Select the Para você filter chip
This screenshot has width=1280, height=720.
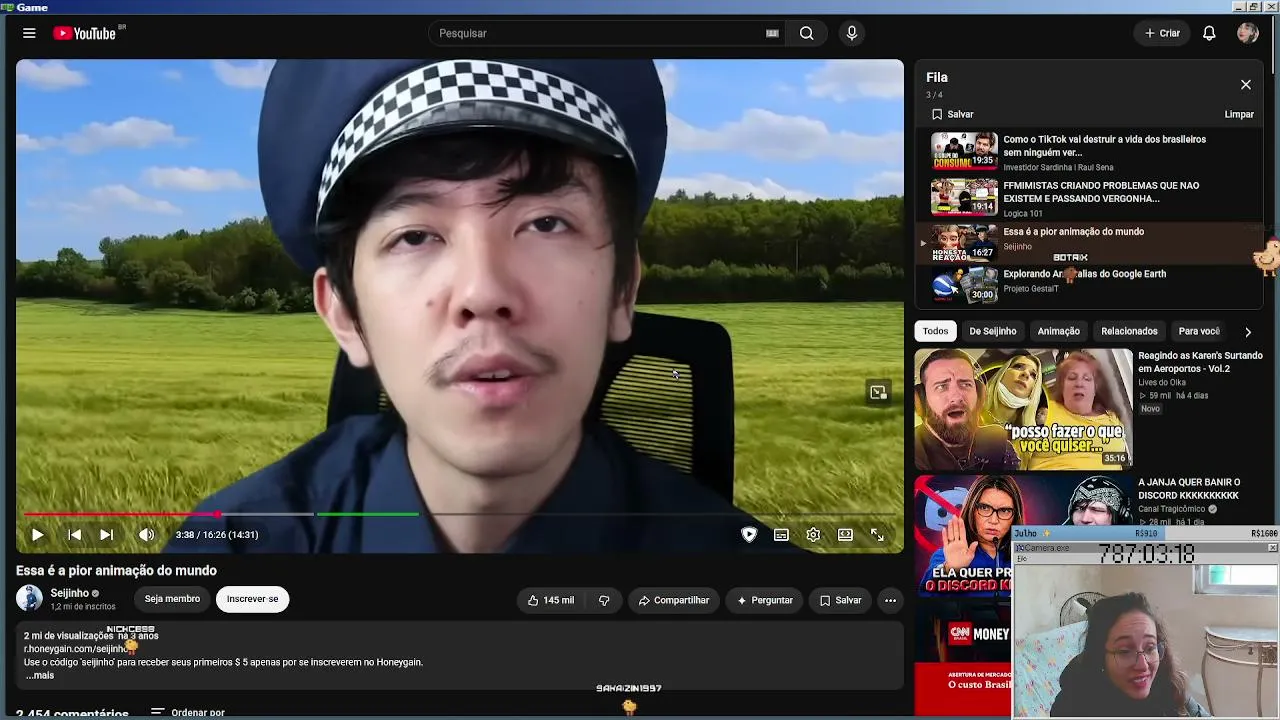click(x=1199, y=331)
